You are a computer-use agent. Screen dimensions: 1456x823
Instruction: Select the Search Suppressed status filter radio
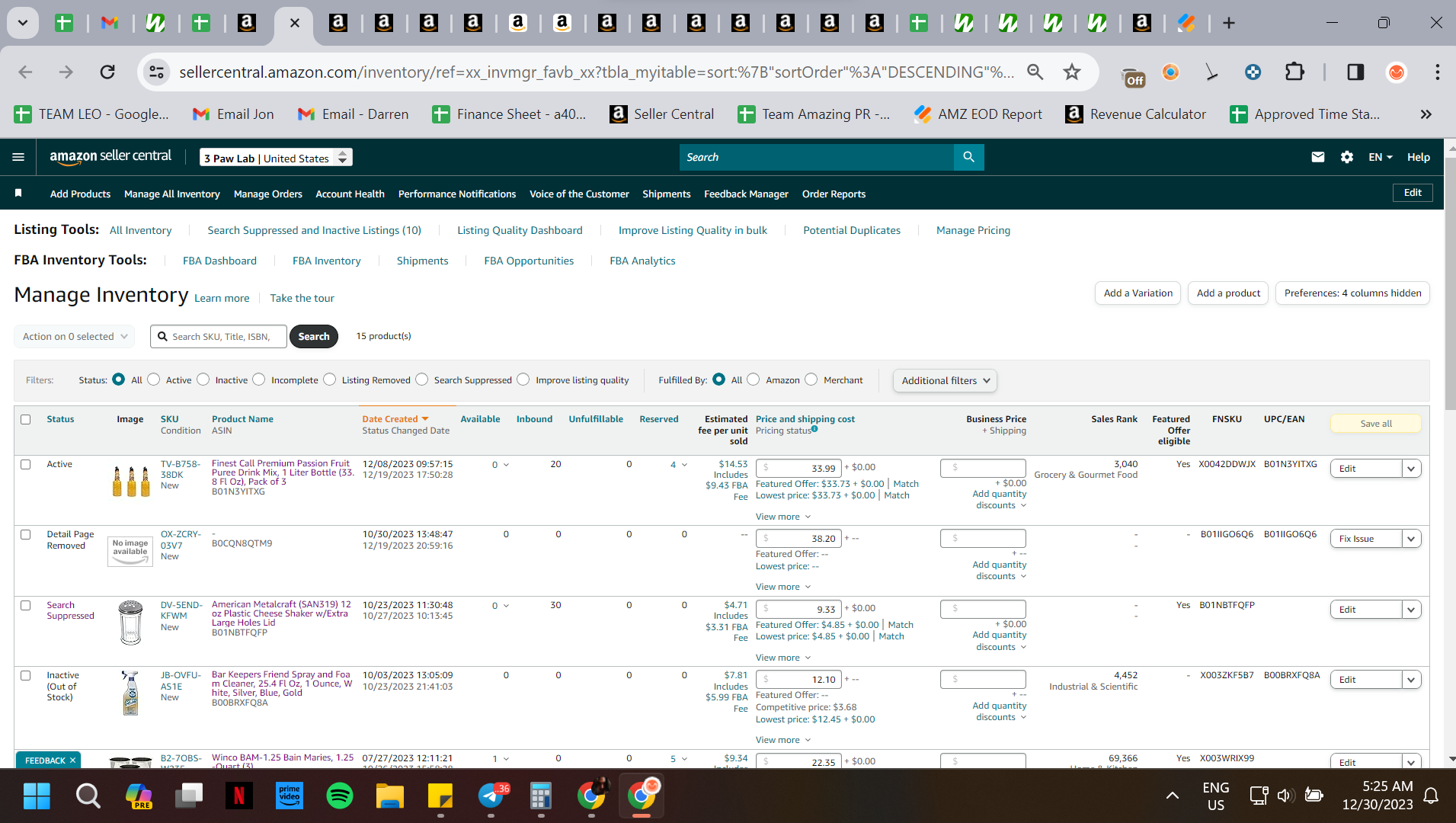(422, 379)
